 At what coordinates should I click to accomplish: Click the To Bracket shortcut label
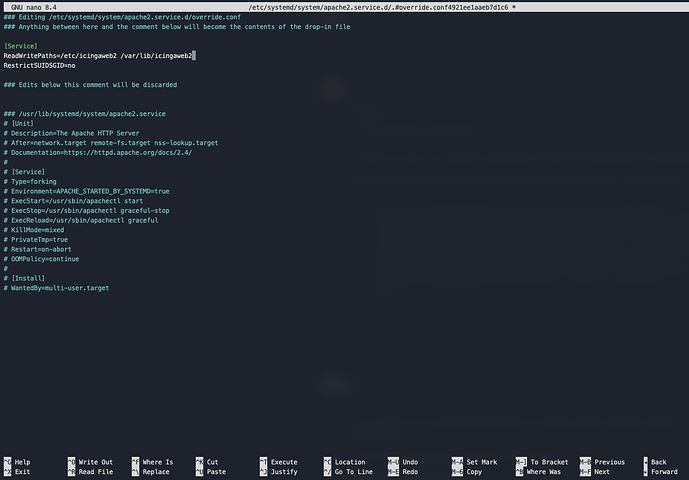pyautogui.click(x=549, y=462)
